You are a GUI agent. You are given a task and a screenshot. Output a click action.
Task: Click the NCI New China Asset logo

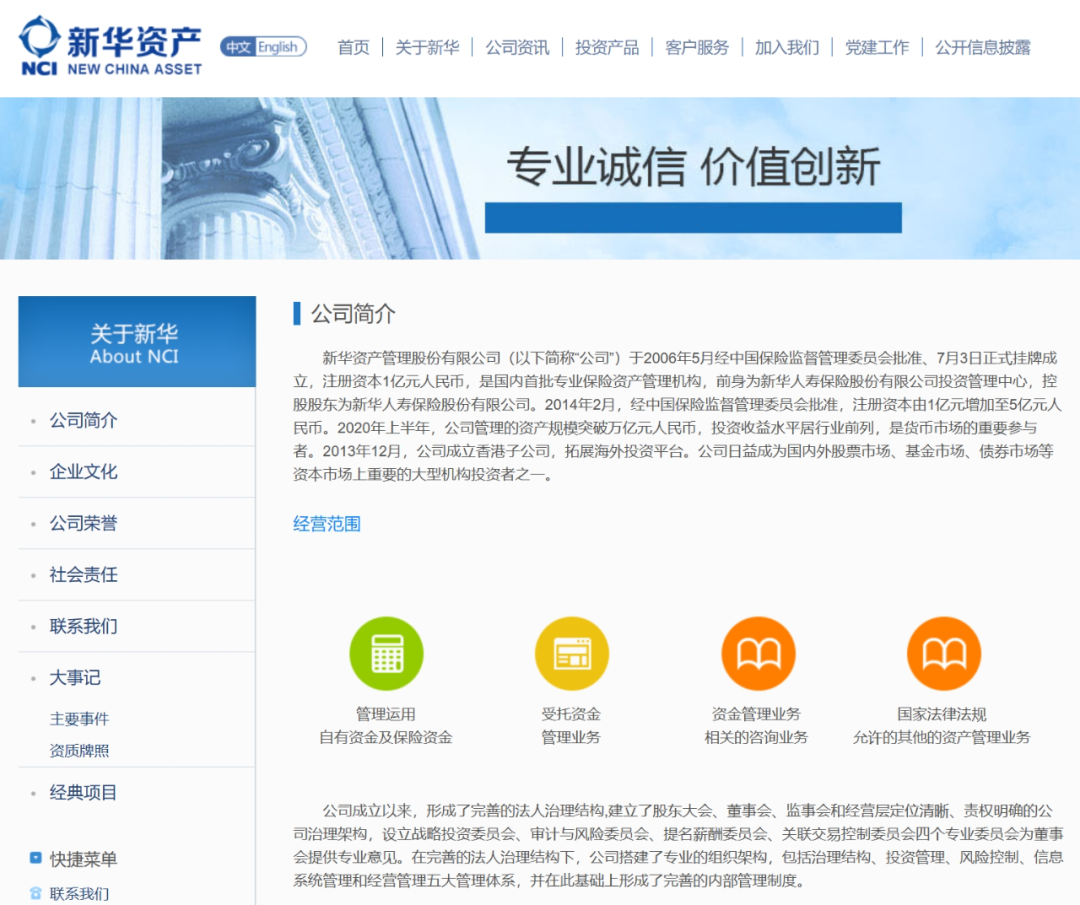[x=111, y=46]
